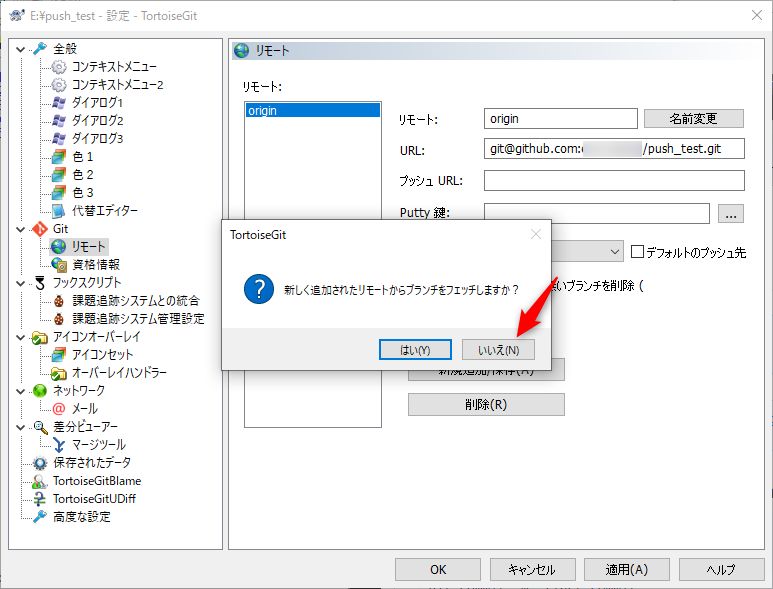Toggle the デフォルトのプッシュ先 checkbox

click(x=637, y=252)
